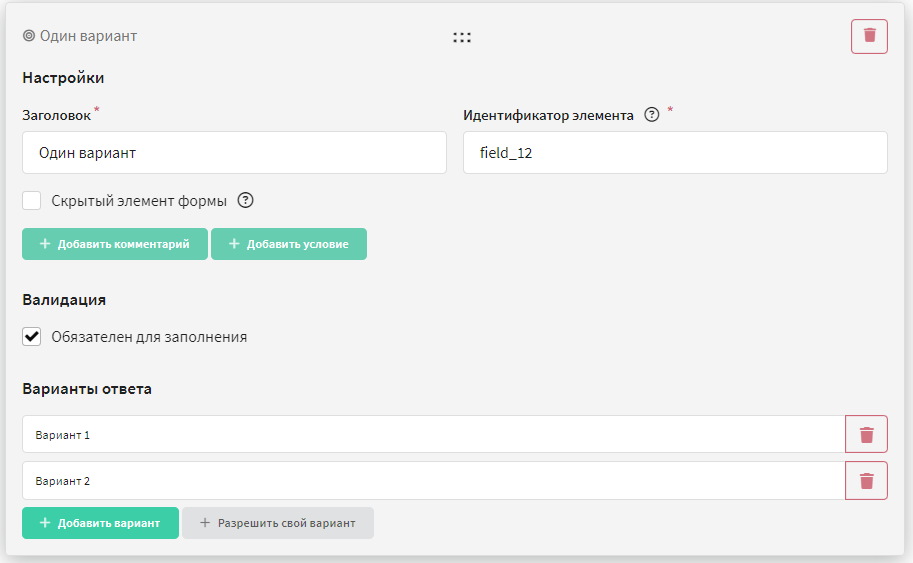This screenshot has height=563, width=913.
Task: Focus the Идентификатор элемента field
Action: [x=675, y=153]
